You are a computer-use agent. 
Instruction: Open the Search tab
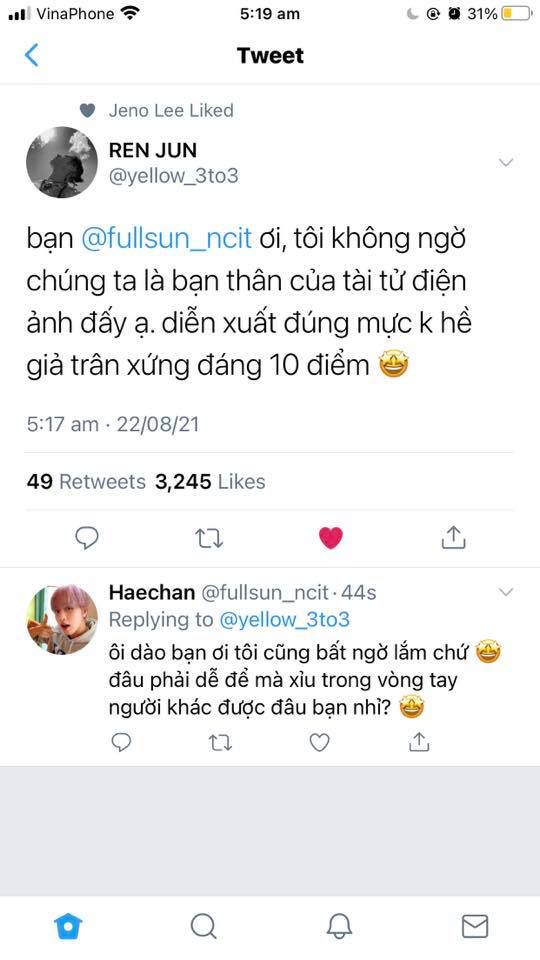tap(203, 927)
